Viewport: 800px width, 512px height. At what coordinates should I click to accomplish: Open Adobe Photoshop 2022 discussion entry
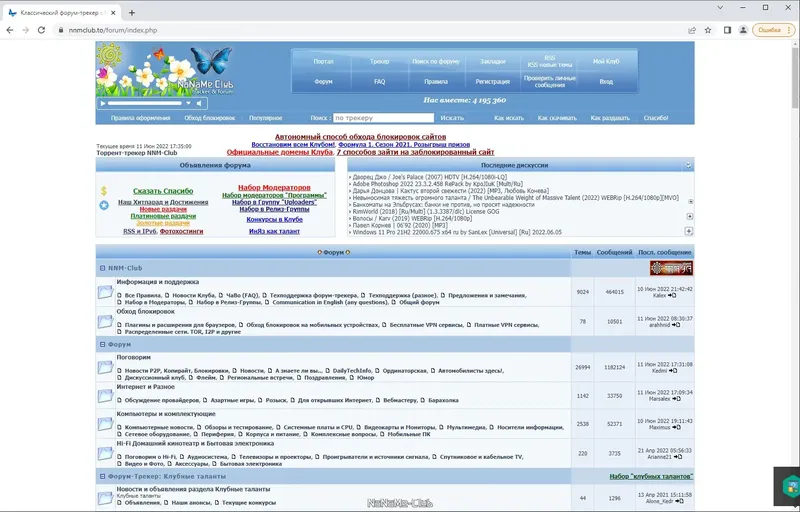[437, 184]
